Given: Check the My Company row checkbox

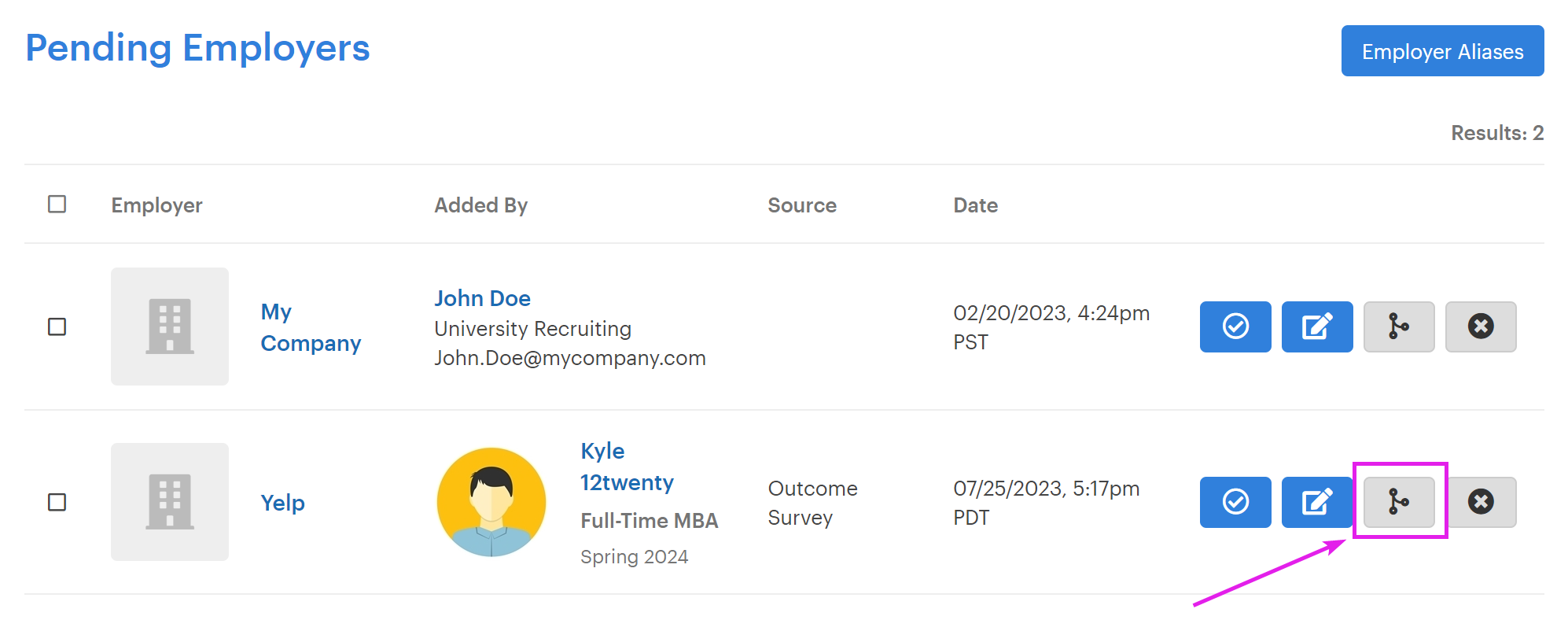Looking at the screenshot, I should click(x=57, y=327).
